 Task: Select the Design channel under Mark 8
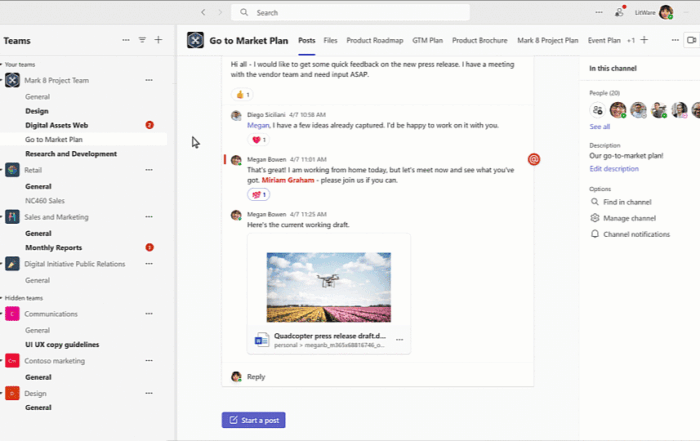(x=37, y=111)
